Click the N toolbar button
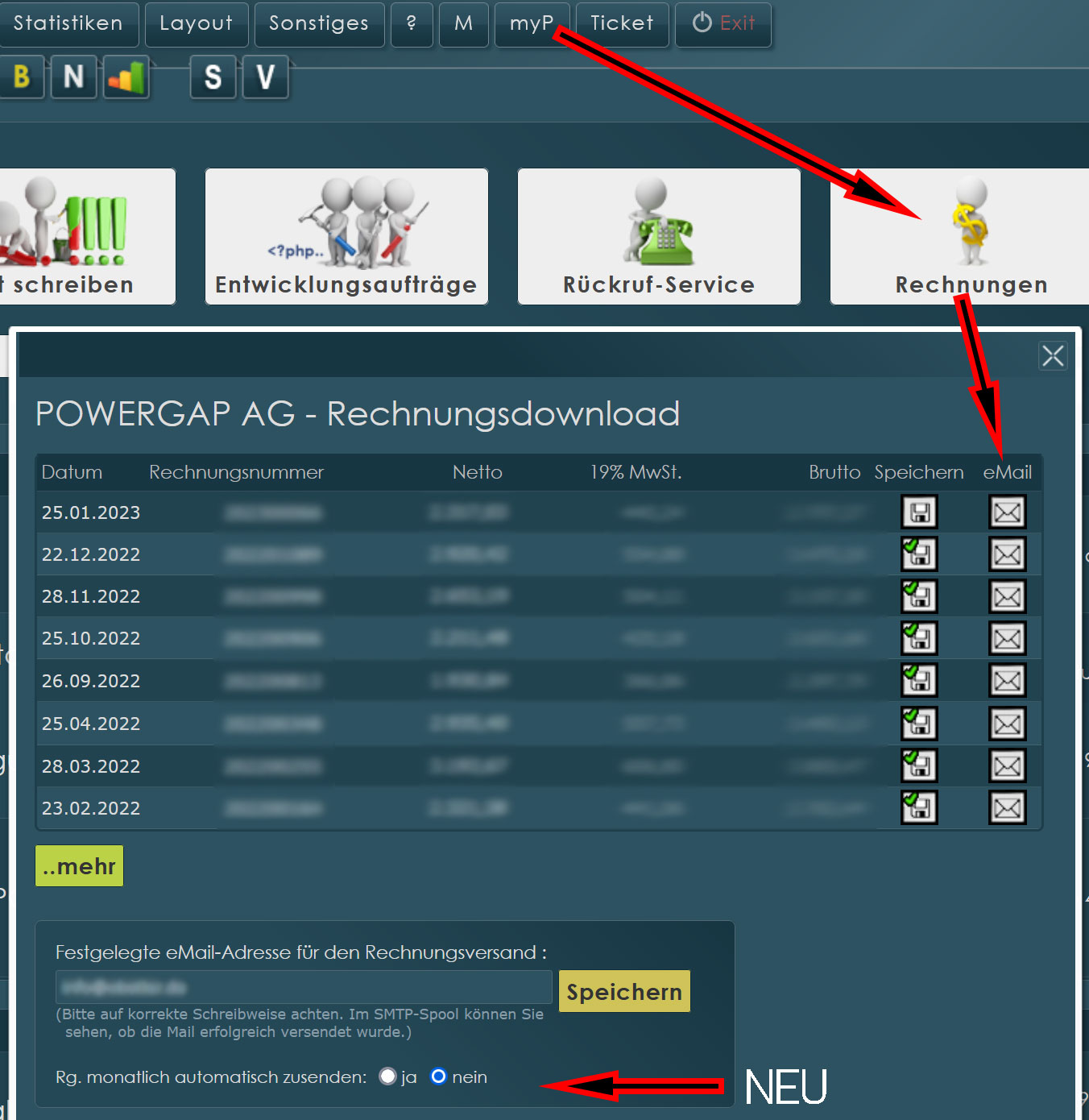Viewport: 1089px width, 1120px height. [x=74, y=77]
